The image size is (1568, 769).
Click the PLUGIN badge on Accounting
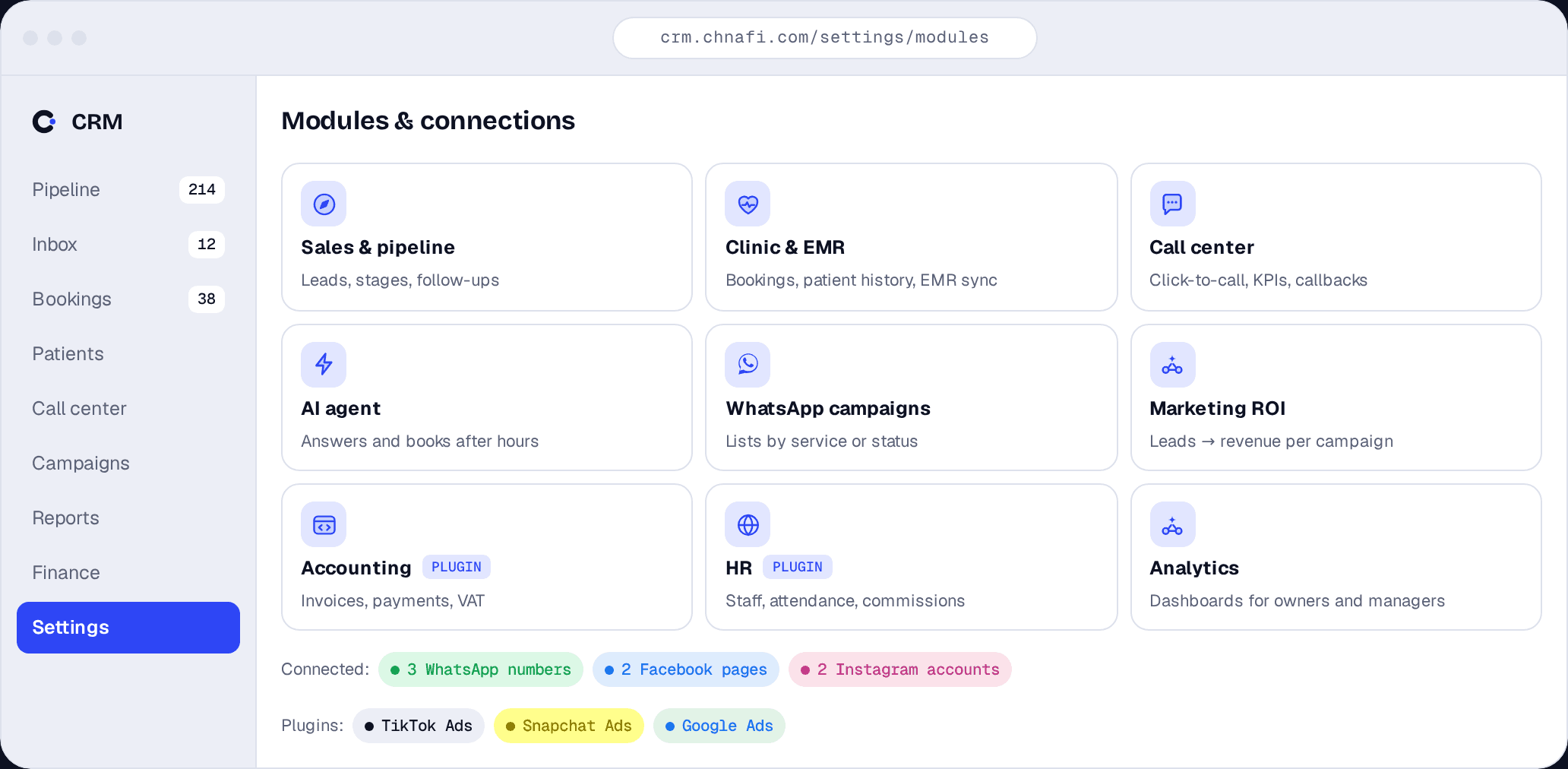(457, 567)
